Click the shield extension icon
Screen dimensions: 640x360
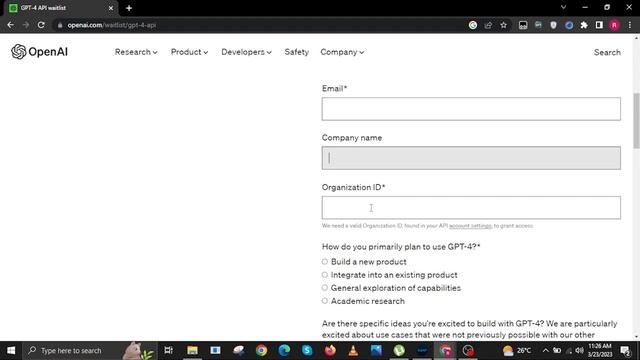[x=553, y=25]
